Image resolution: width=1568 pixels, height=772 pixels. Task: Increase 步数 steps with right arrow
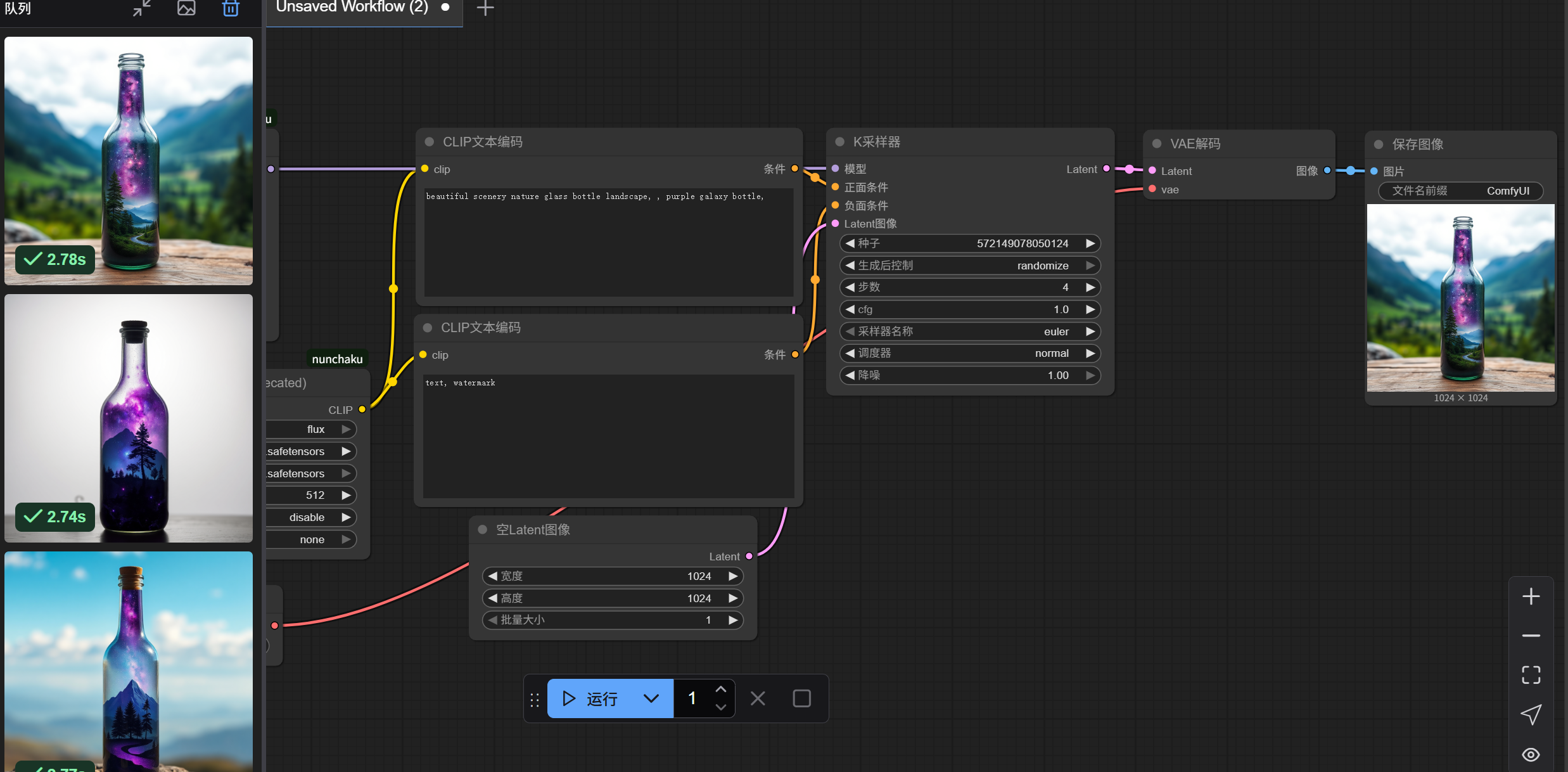tap(1090, 288)
